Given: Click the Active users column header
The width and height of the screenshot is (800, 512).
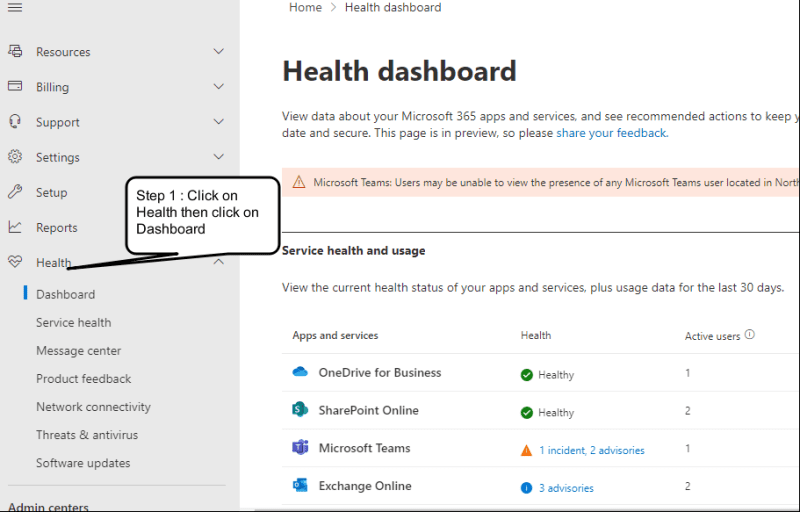Looking at the screenshot, I should coord(712,336).
